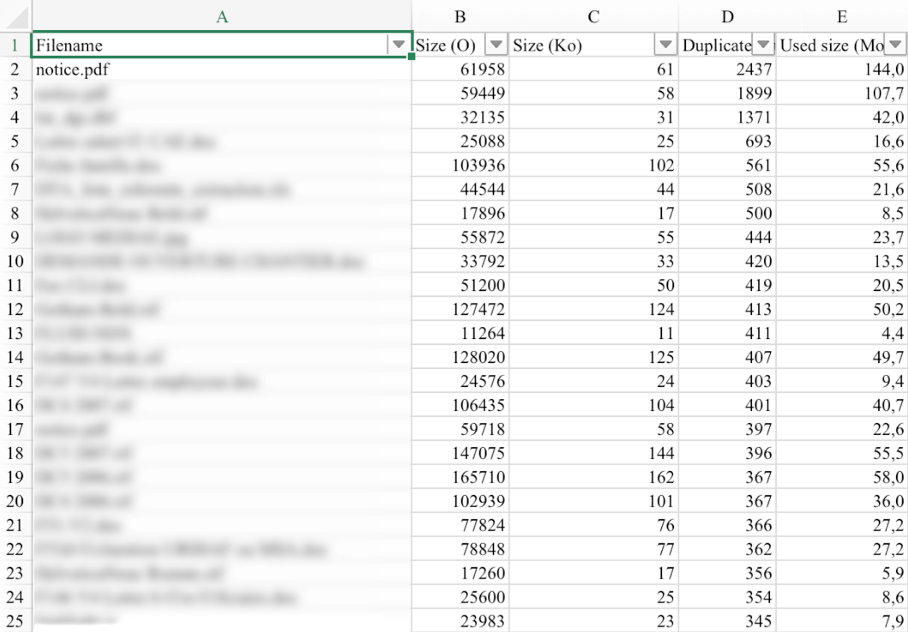The height and width of the screenshot is (632, 908).
Task: Click column D header
Action: [727, 16]
